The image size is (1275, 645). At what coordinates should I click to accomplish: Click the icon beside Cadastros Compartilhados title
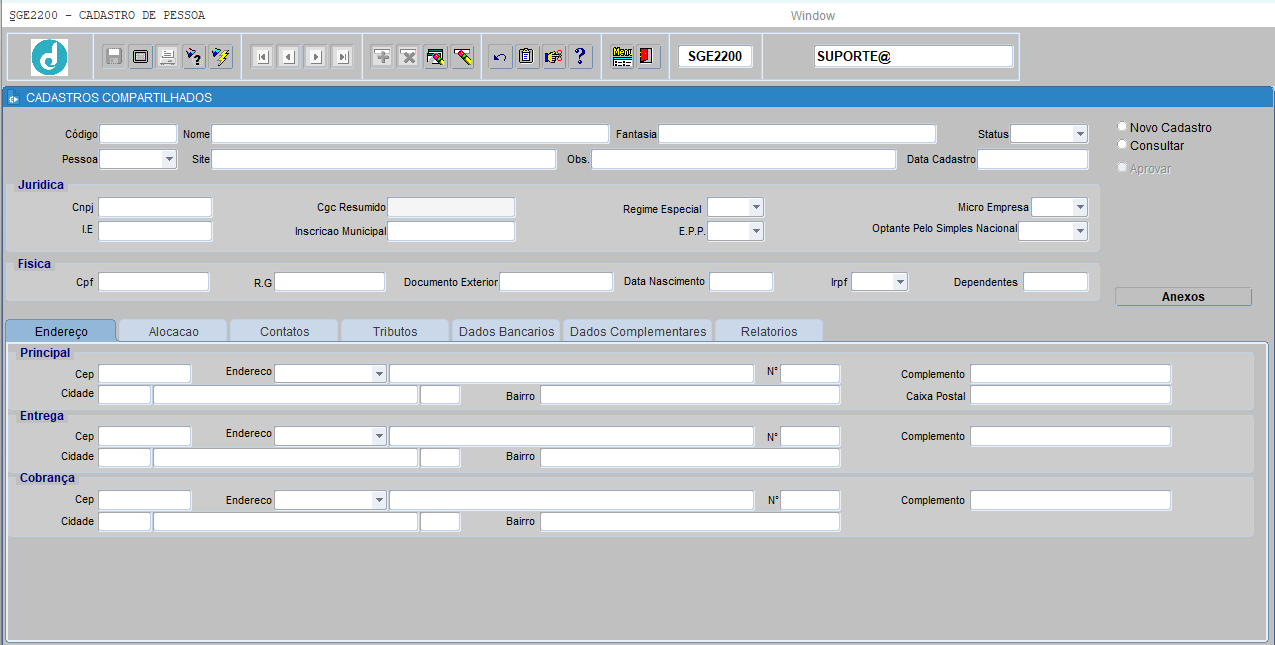point(13,98)
